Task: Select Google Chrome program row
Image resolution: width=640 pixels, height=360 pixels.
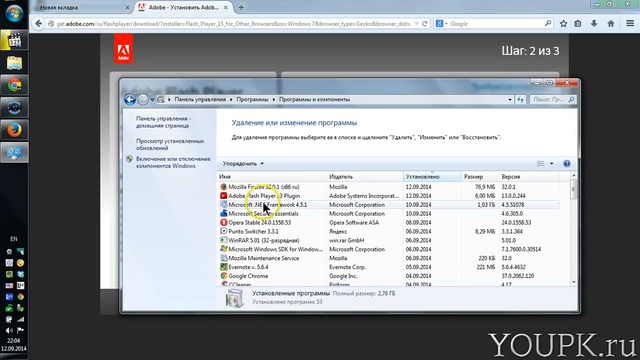Action: coord(388,276)
